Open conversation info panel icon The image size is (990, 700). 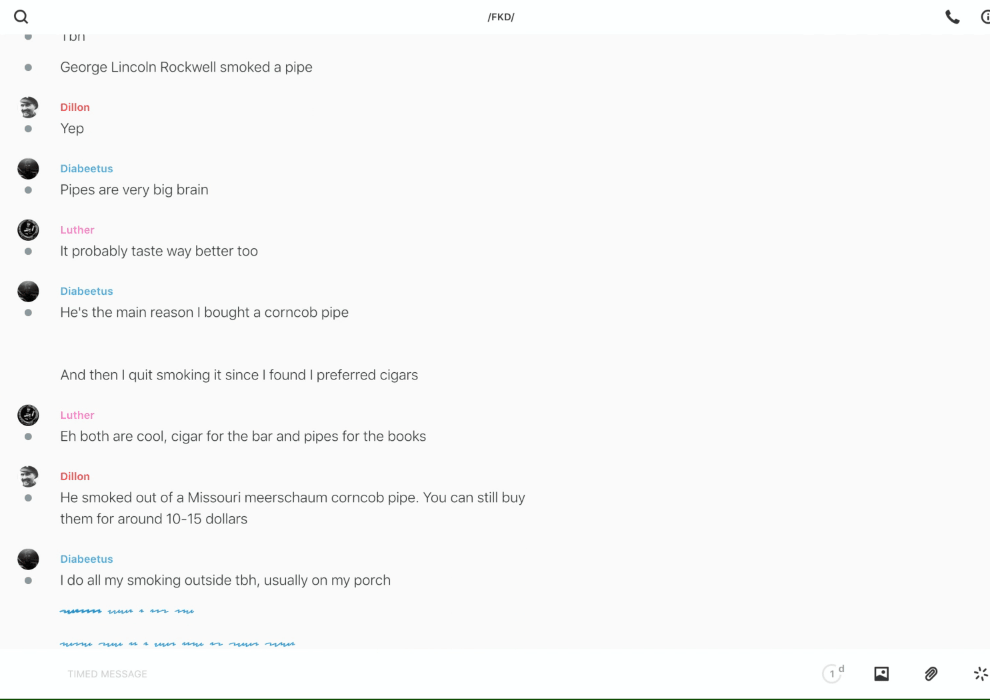[985, 17]
